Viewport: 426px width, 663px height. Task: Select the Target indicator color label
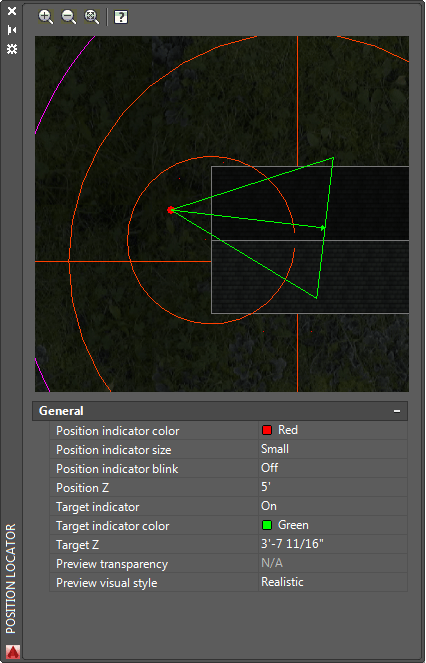pyautogui.click(x=113, y=526)
